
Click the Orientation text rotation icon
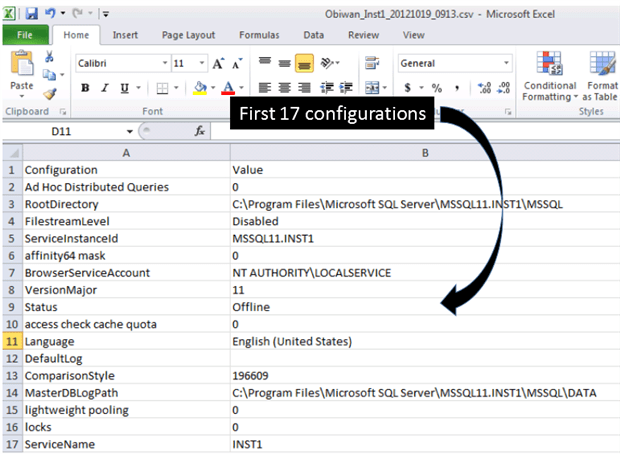click(x=327, y=63)
